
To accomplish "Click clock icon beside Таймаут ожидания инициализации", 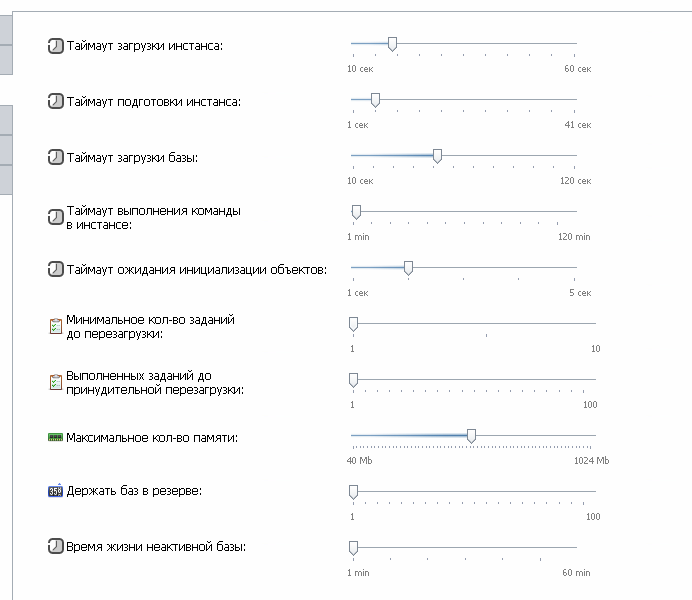I will tap(55, 270).
